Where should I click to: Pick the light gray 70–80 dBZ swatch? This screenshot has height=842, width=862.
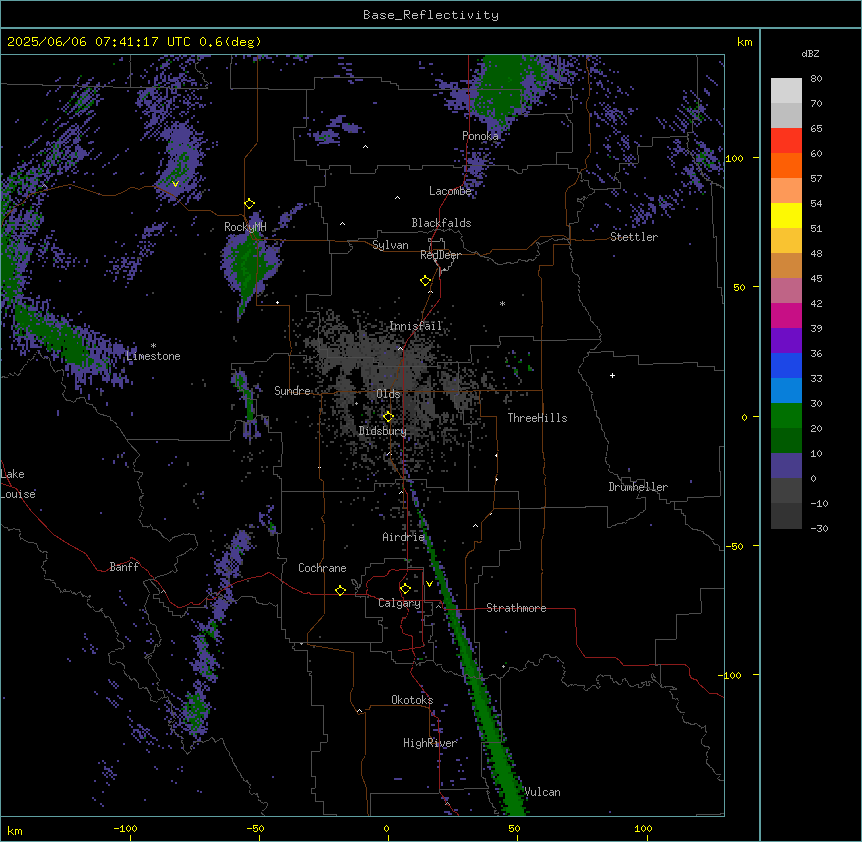(786, 90)
